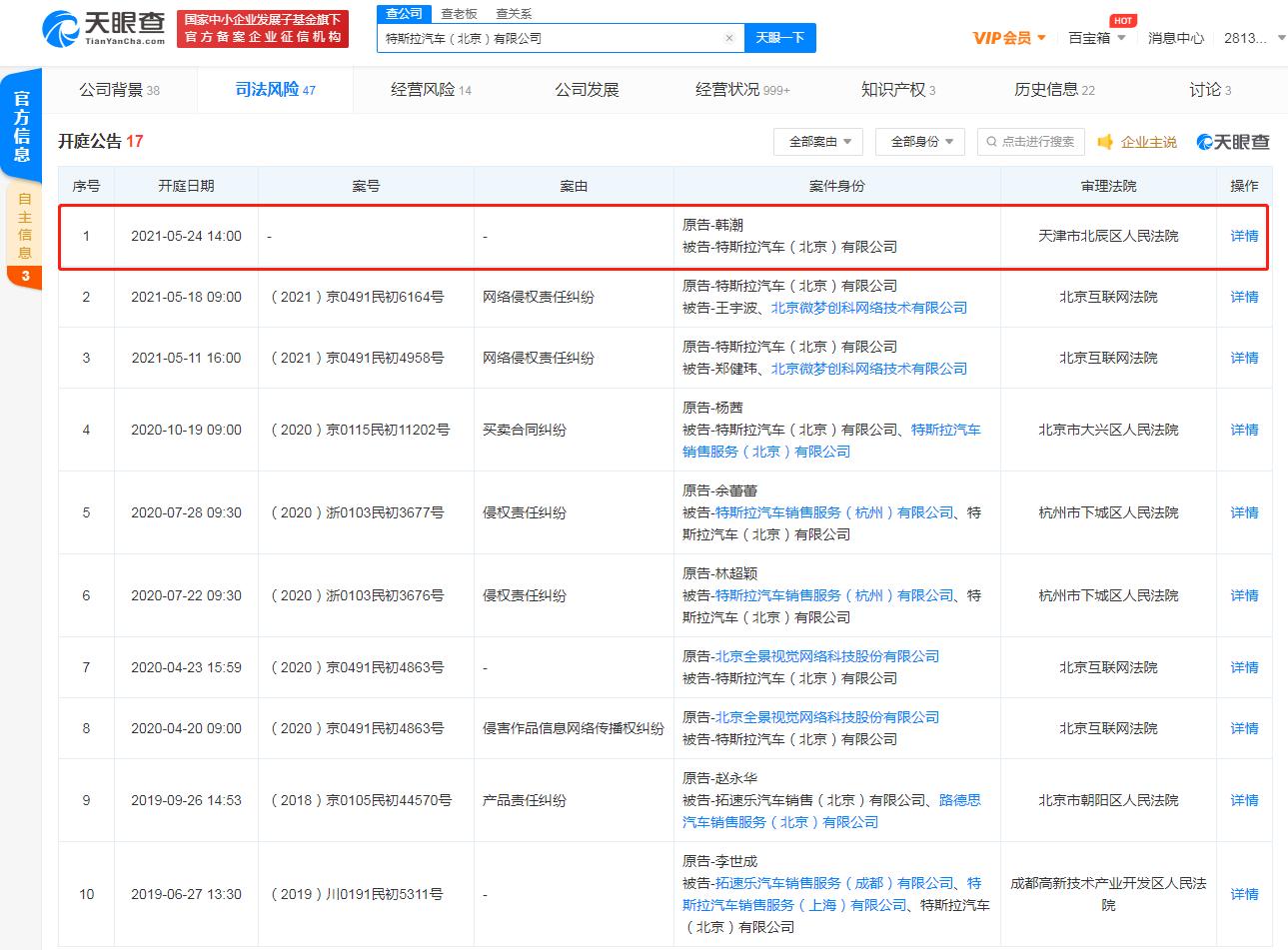Click the 天津市北辰区人民法院 court cell
1288x950 pixels.
[1108, 237]
